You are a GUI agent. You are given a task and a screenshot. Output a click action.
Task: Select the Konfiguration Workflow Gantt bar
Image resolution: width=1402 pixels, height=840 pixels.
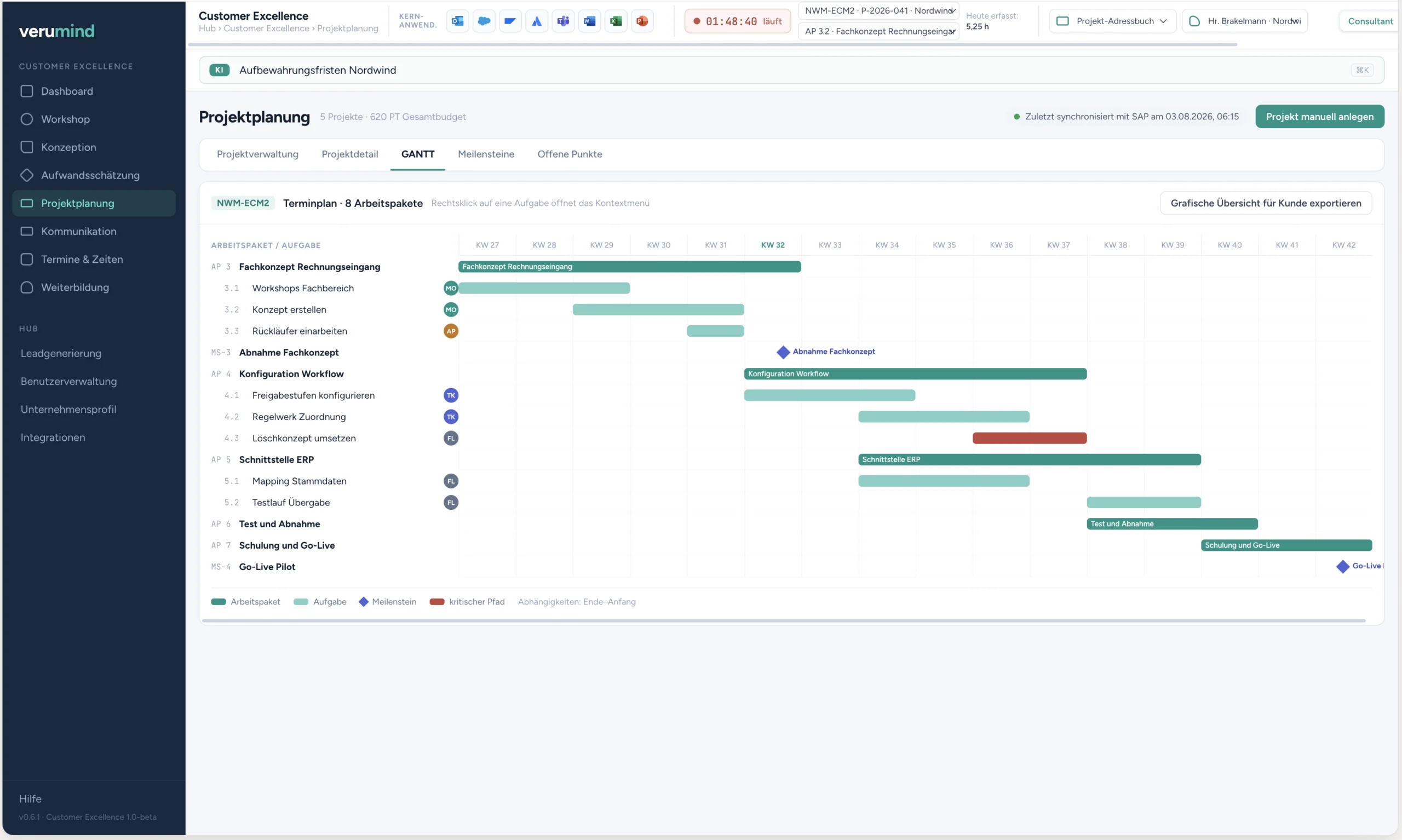tap(915, 374)
